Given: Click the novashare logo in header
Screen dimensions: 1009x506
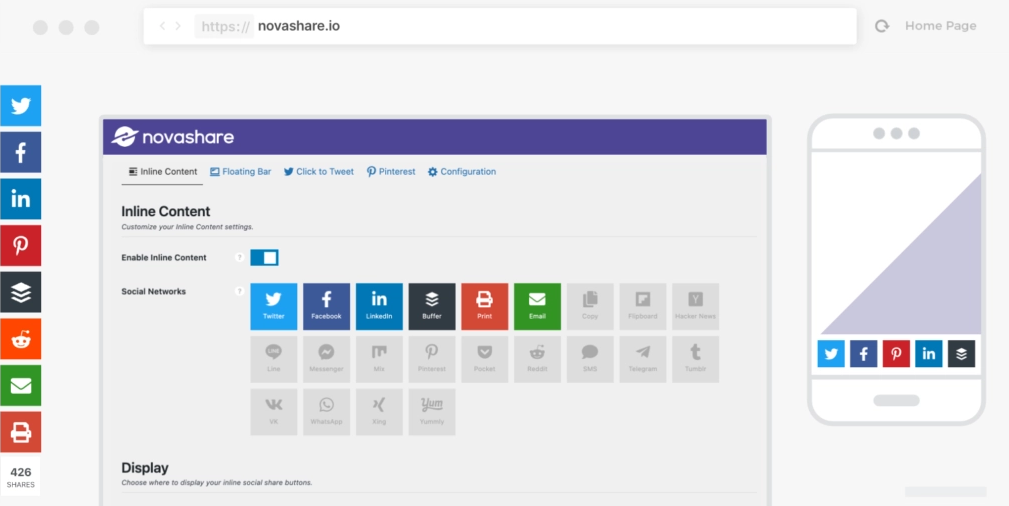Looking at the screenshot, I should click(172, 136).
